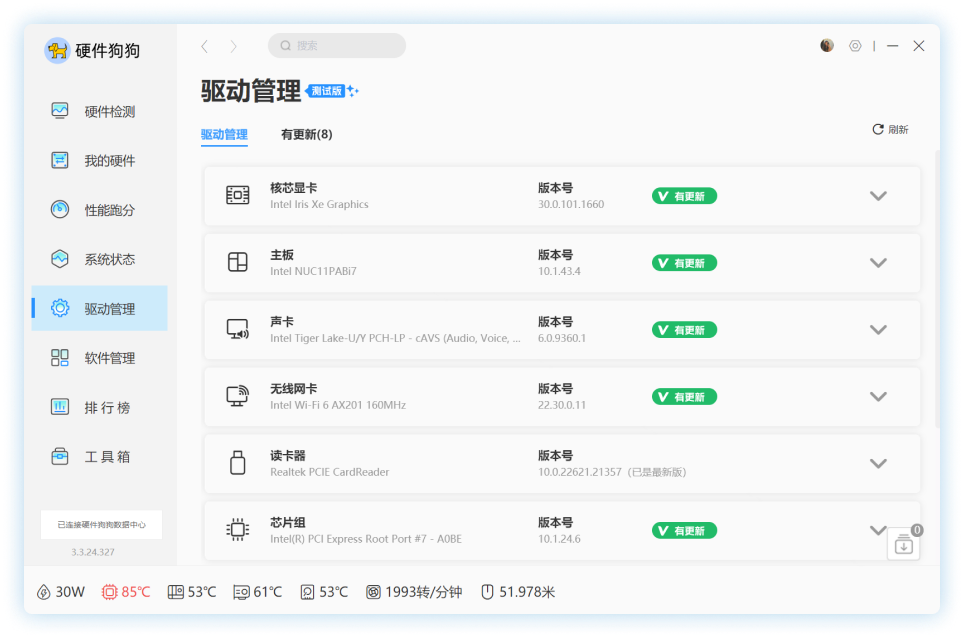Go to 性能跑分 benchmark page
The height and width of the screenshot is (638, 964).
(x=100, y=210)
